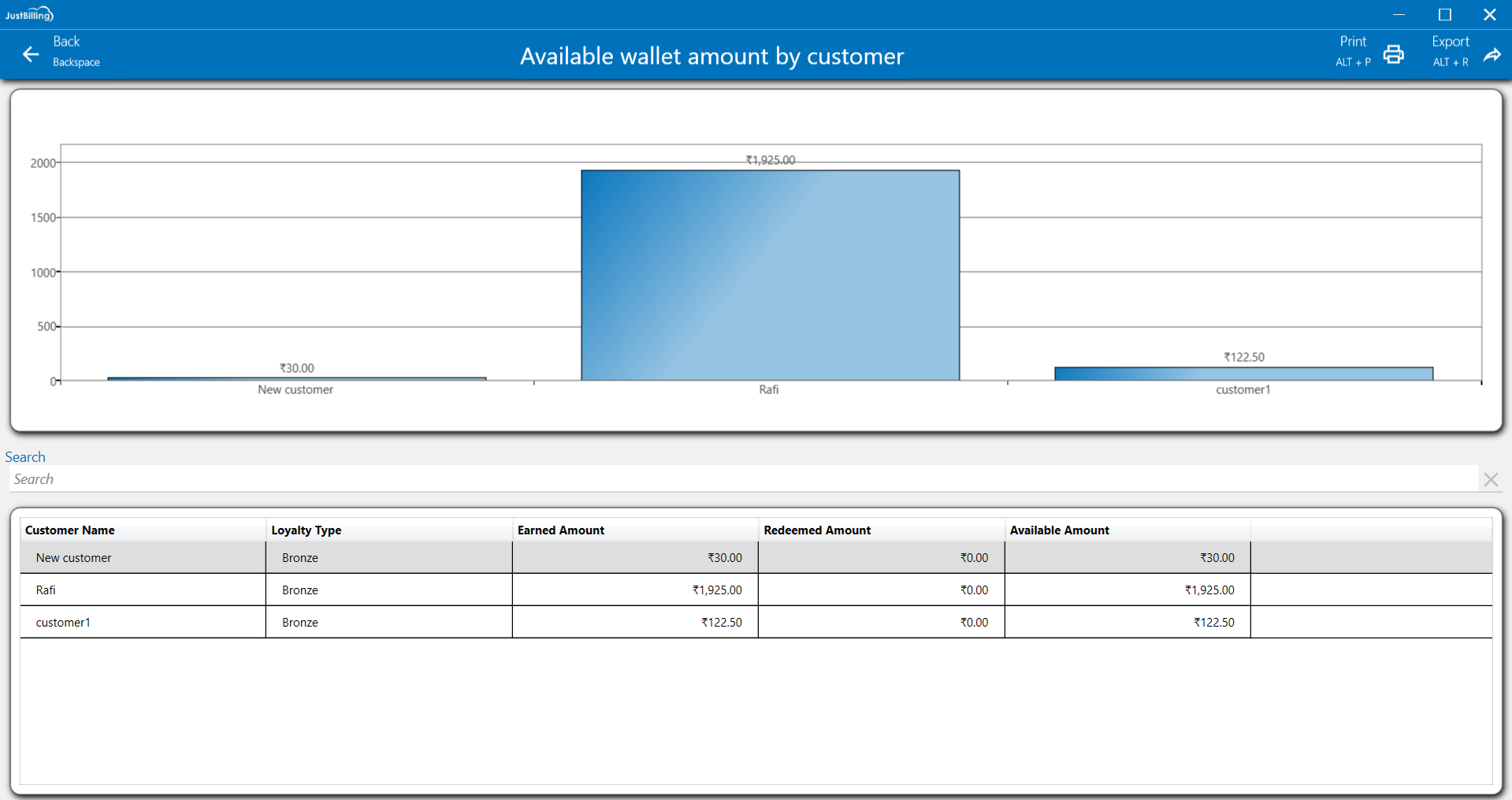Viewport: 1512px width, 800px height.
Task: Maximize the application window
Action: 1444,14
